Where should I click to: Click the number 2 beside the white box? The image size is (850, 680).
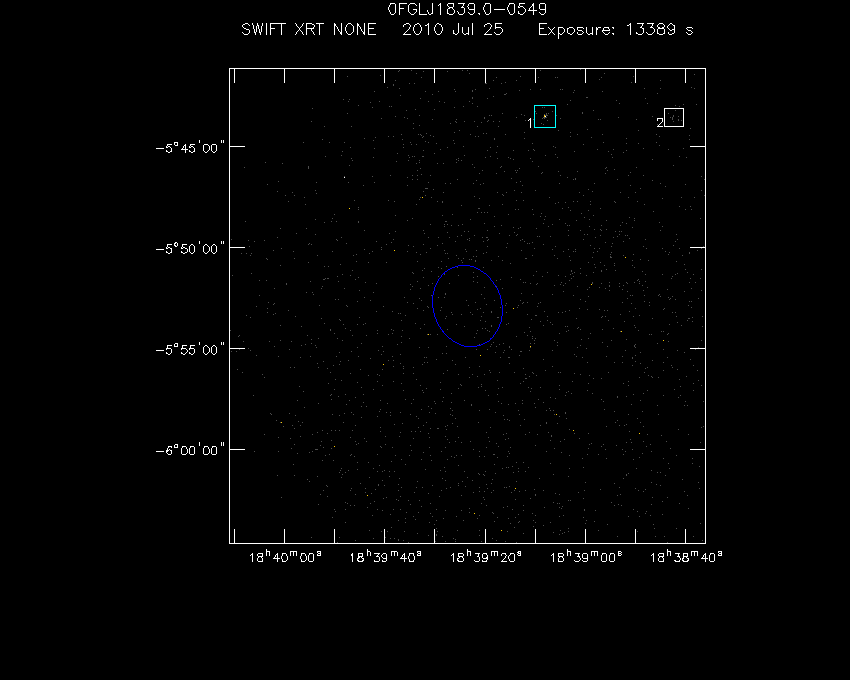[660, 123]
